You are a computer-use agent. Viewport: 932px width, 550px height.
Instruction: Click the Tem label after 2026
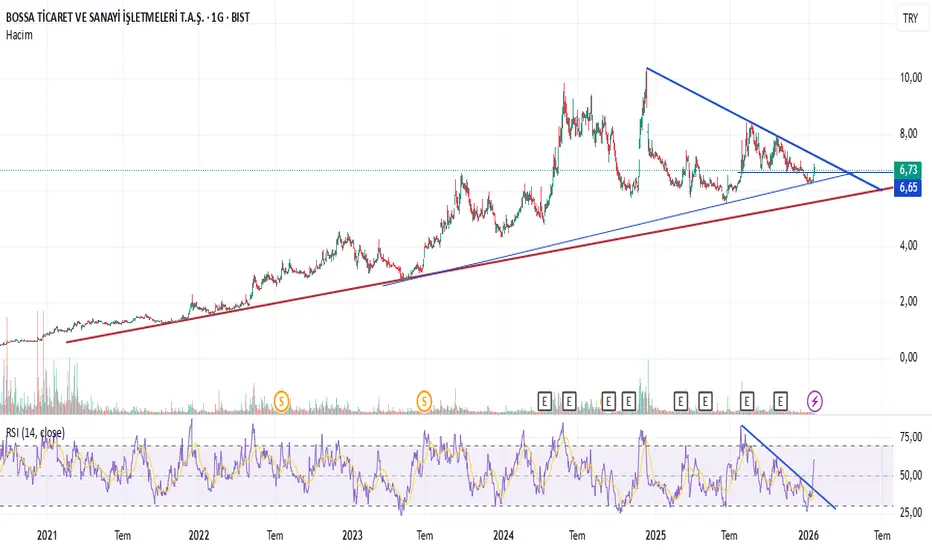tap(882, 536)
